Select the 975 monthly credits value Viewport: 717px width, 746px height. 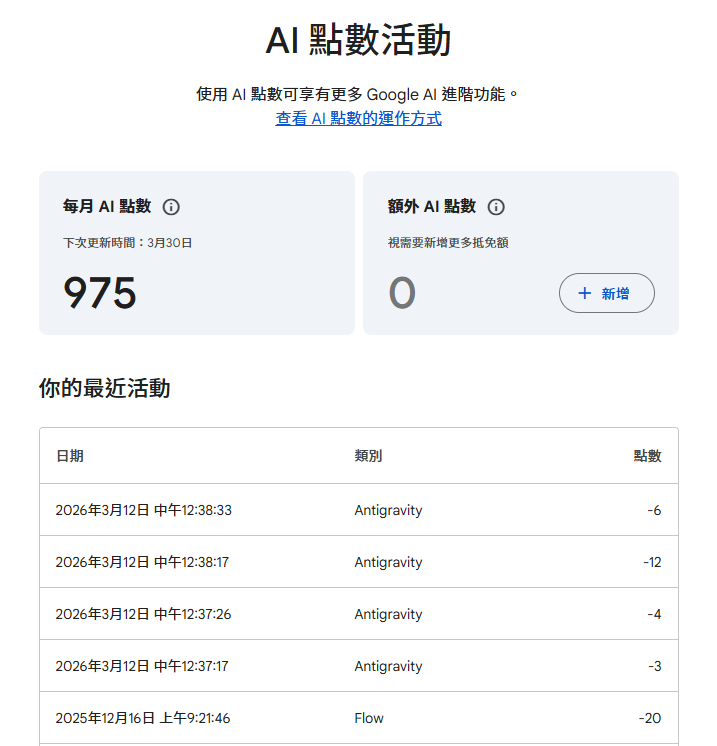[100, 293]
